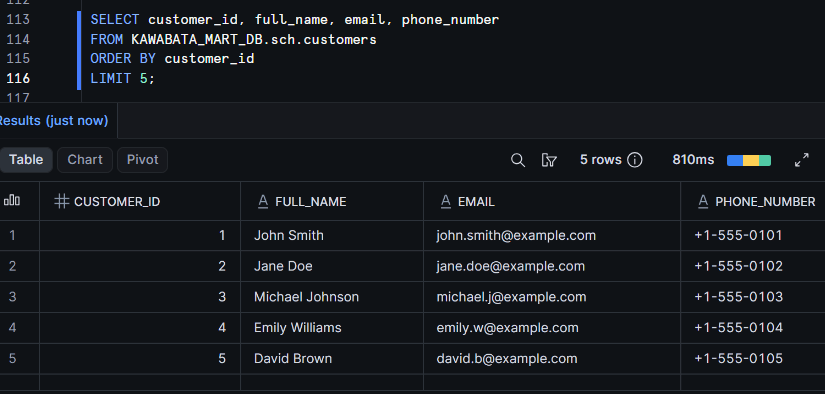
Task: Open the Results (just now) tab
Action: point(53,121)
